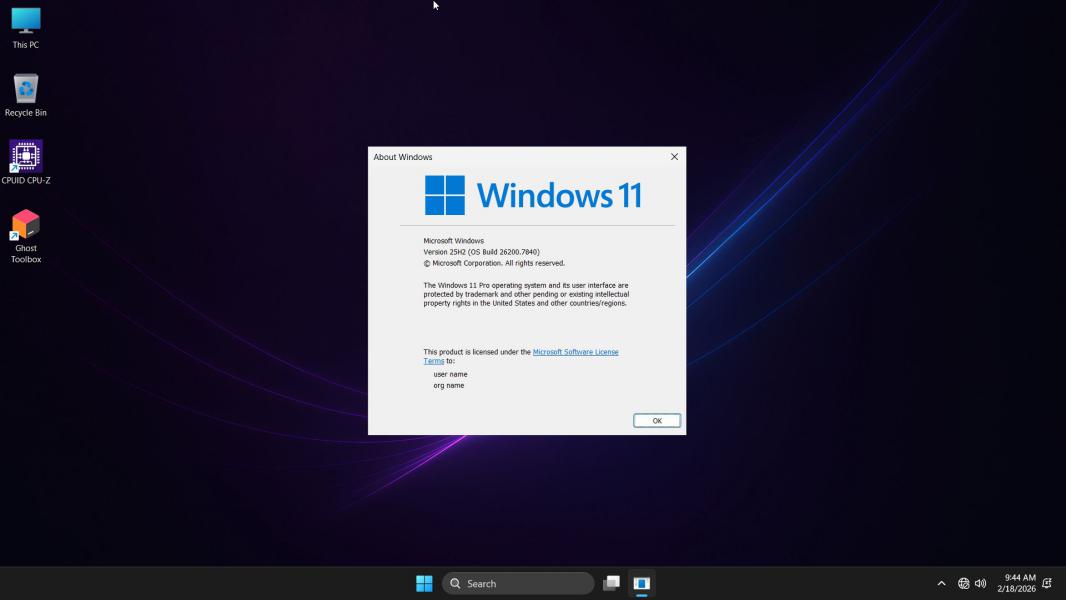The height and width of the screenshot is (600, 1066).
Task: Click the Windows Start button
Action: (x=424, y=583)
